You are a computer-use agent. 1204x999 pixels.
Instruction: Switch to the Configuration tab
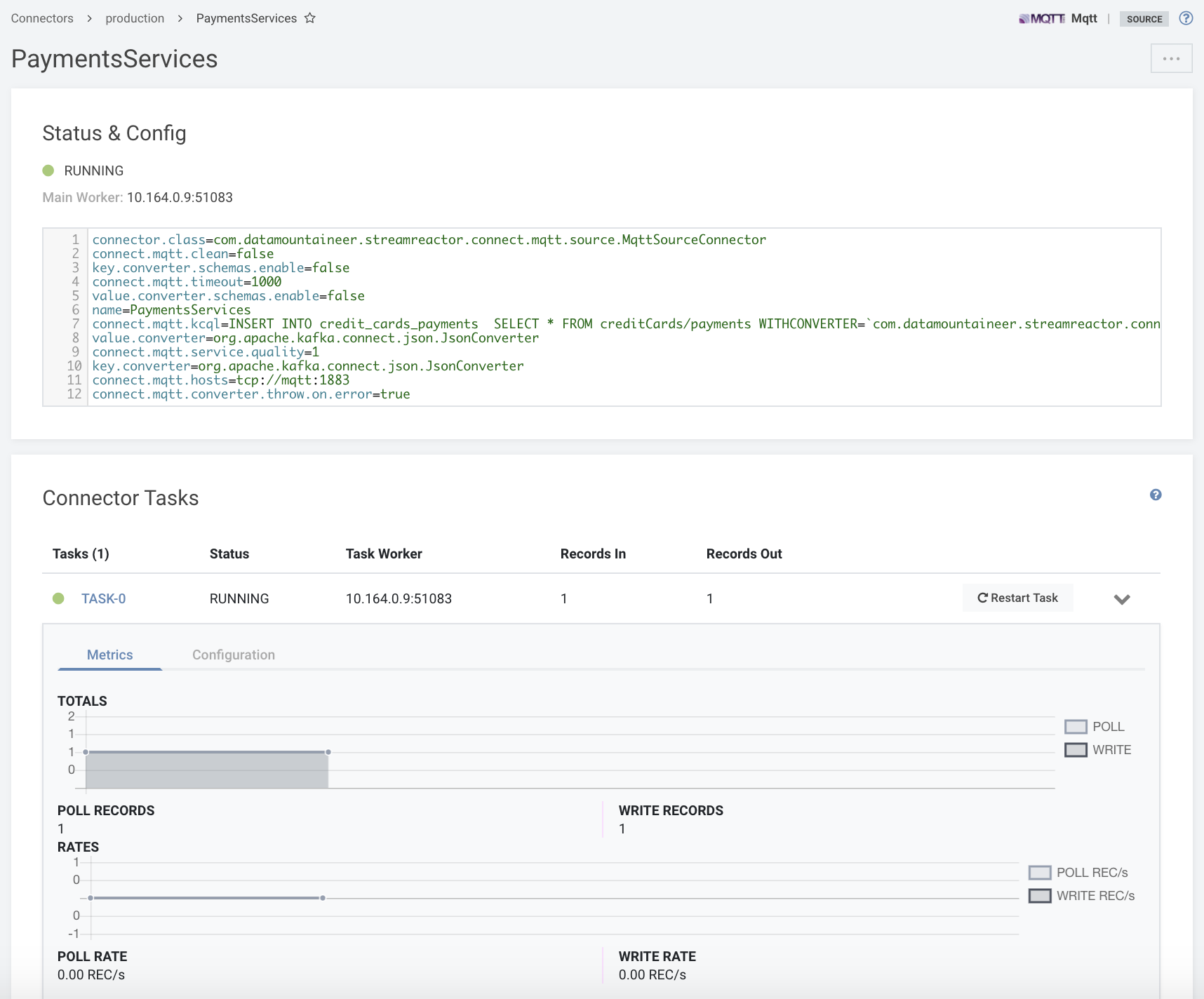[234, 655]
